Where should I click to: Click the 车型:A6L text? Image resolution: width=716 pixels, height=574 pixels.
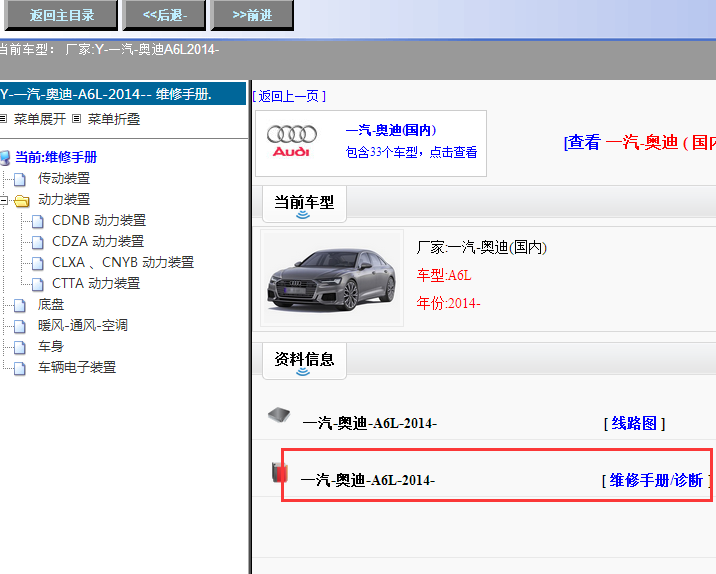pyautogui.click(x=444, y=275)
